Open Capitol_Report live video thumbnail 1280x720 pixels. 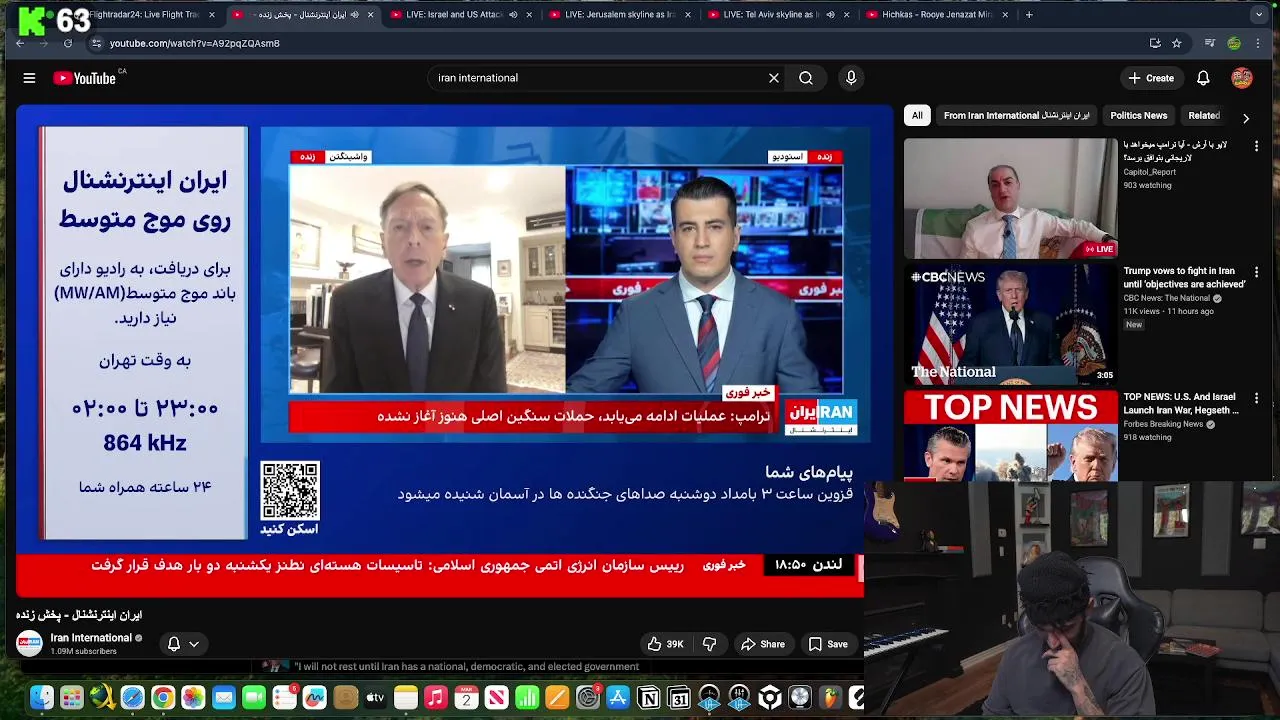(x=1010, y=198)
